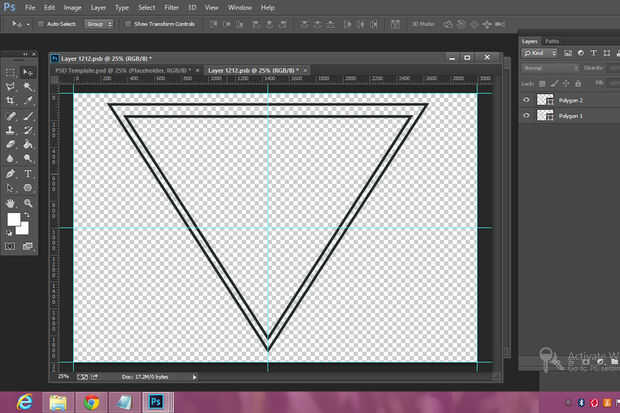The image size is (620, 413).
Task: Lock layer position icon
Action: pos(566,83)
